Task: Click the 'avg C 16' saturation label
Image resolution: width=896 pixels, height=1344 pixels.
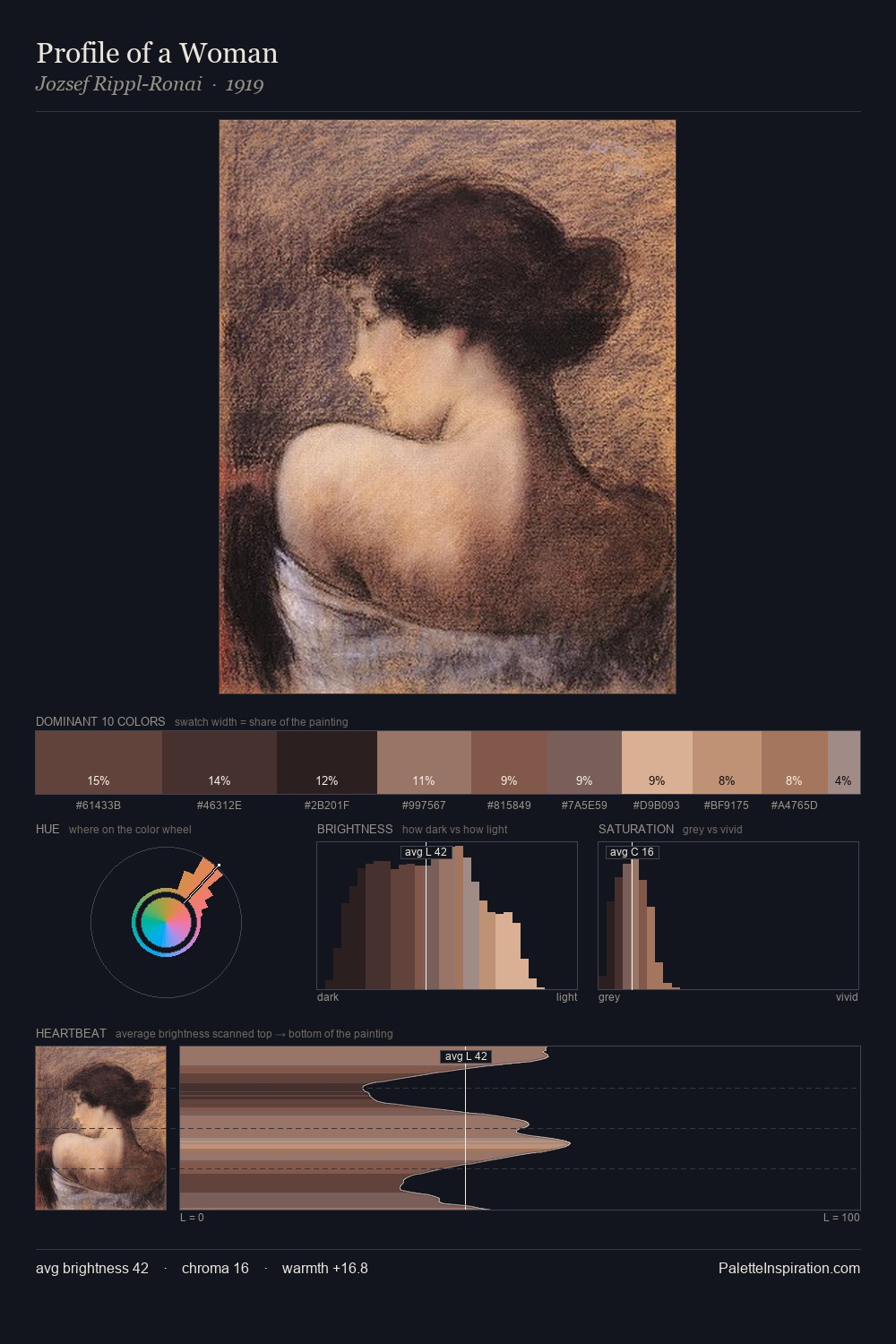Action: (632, 852)
